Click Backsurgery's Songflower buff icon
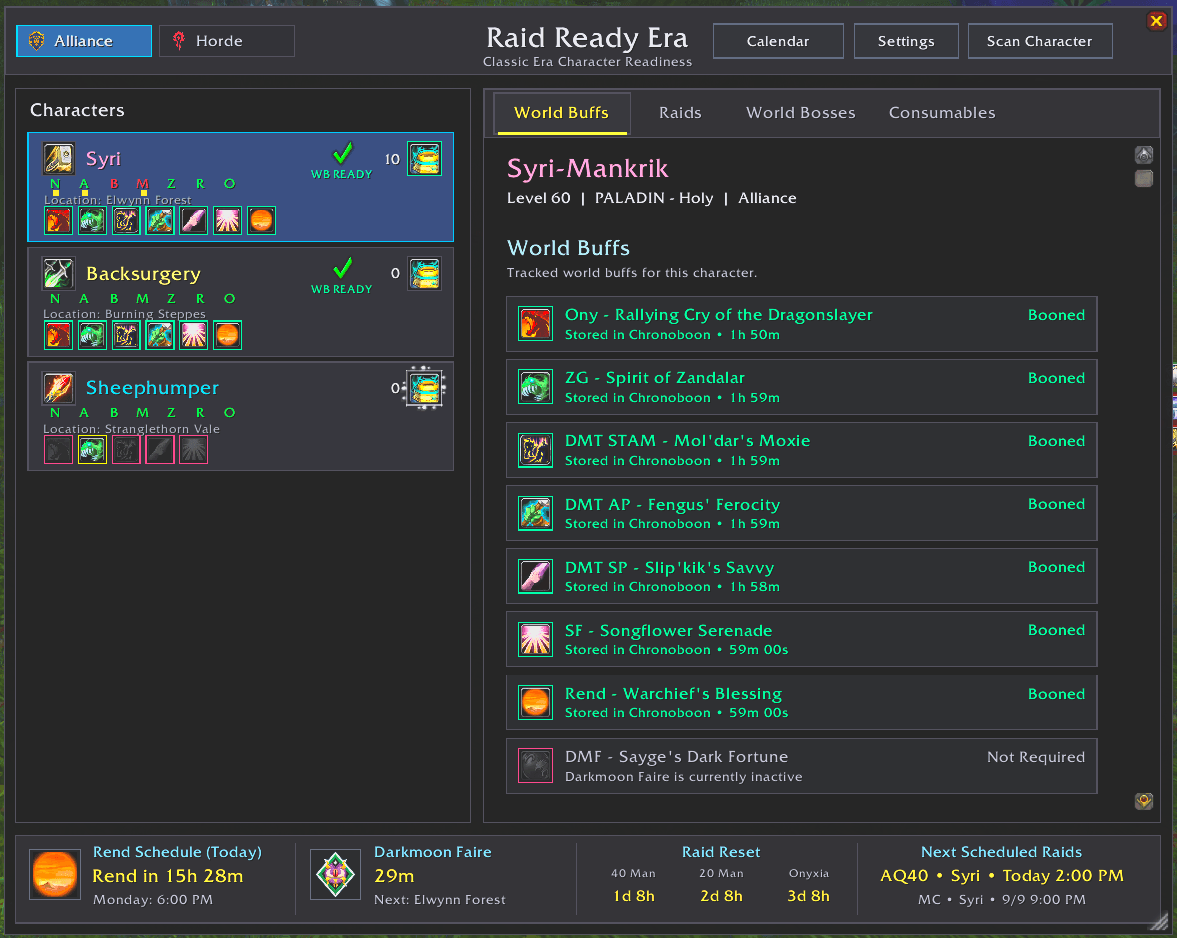1177x938 pixels. 194,335
